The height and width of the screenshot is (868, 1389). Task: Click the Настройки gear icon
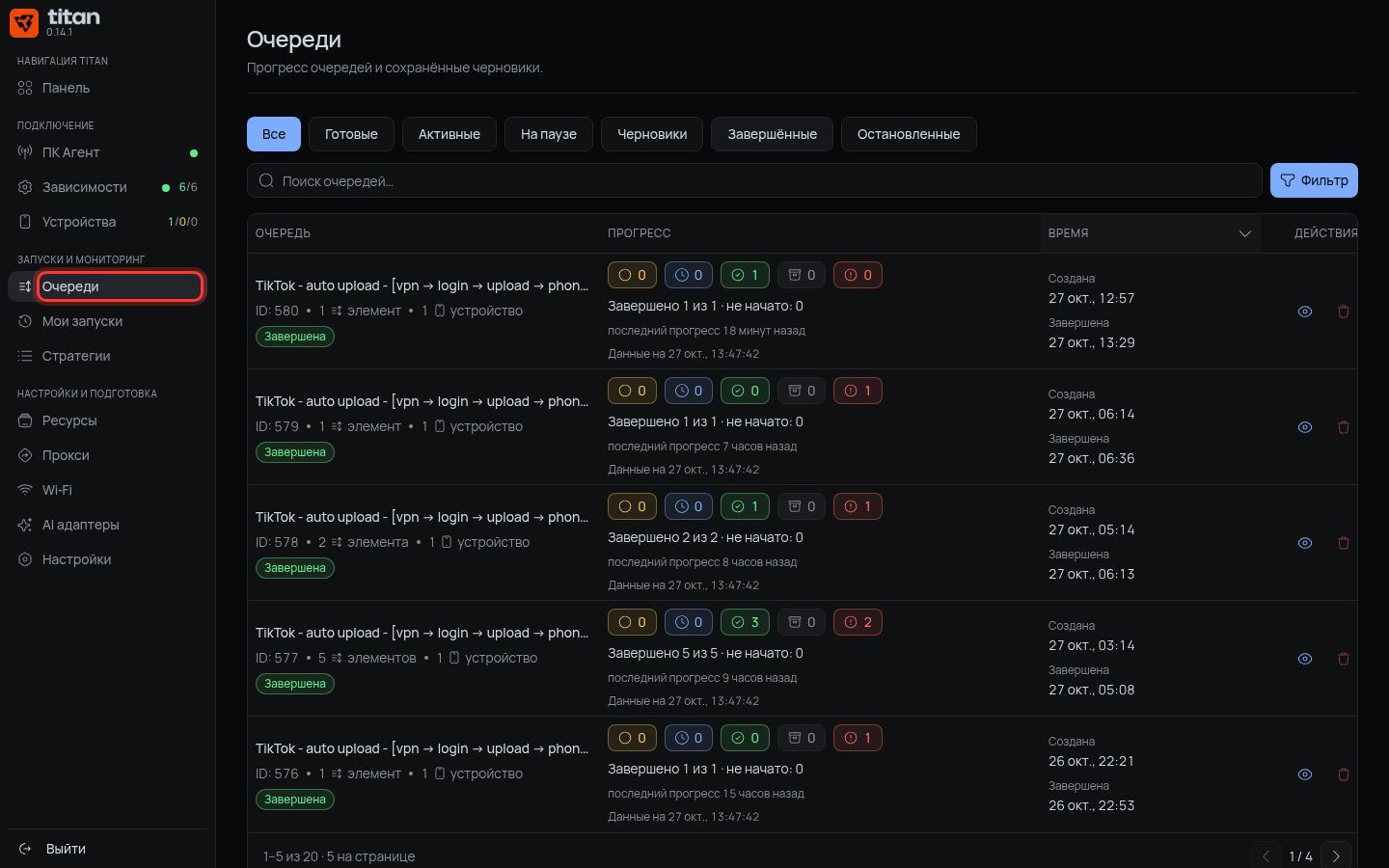(x=25, y=559)
